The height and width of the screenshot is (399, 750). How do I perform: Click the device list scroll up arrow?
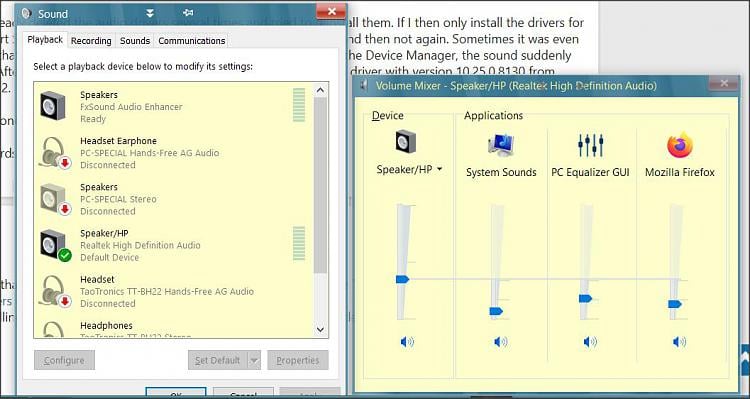tap(320, 89)
